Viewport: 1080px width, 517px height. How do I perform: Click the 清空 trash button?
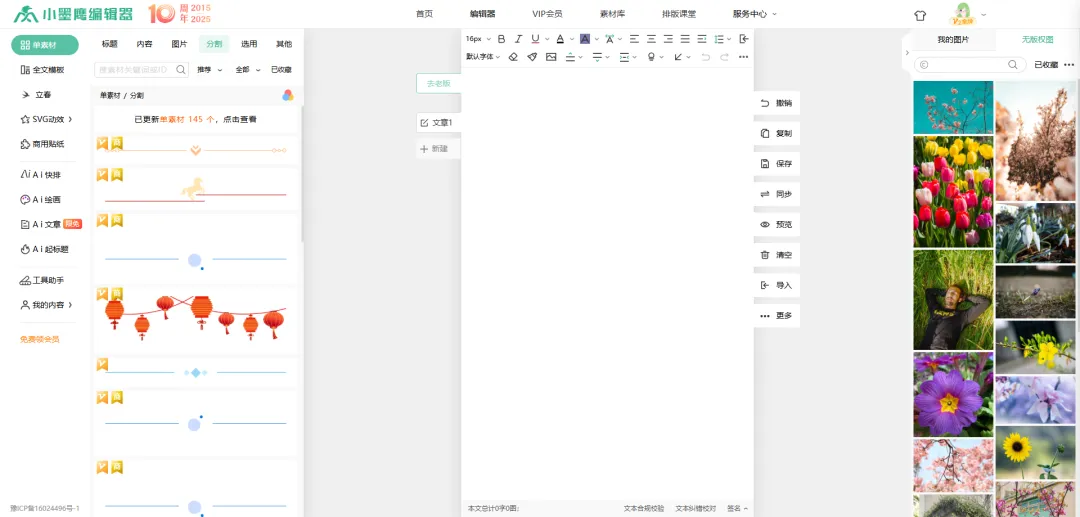[x=777, y=255]
